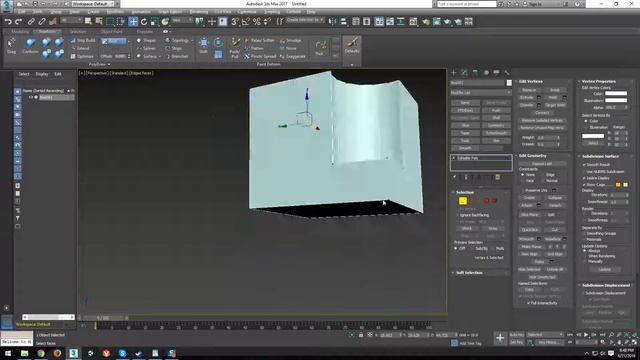640x360 pixels.
Task: Open the Create Selection Set dropdown
Action: pyautogui.click(x=305, y=20)
